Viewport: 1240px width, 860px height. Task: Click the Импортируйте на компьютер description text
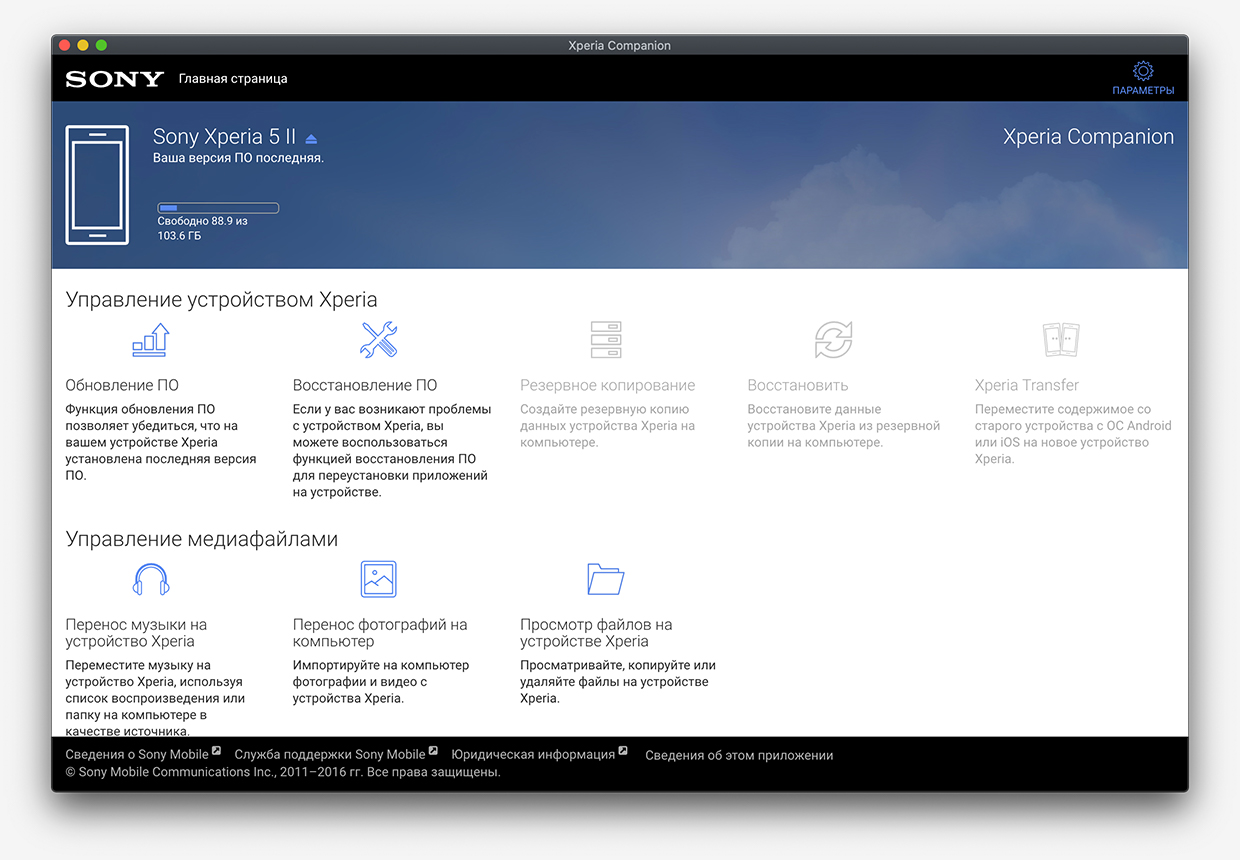(381, 681)
